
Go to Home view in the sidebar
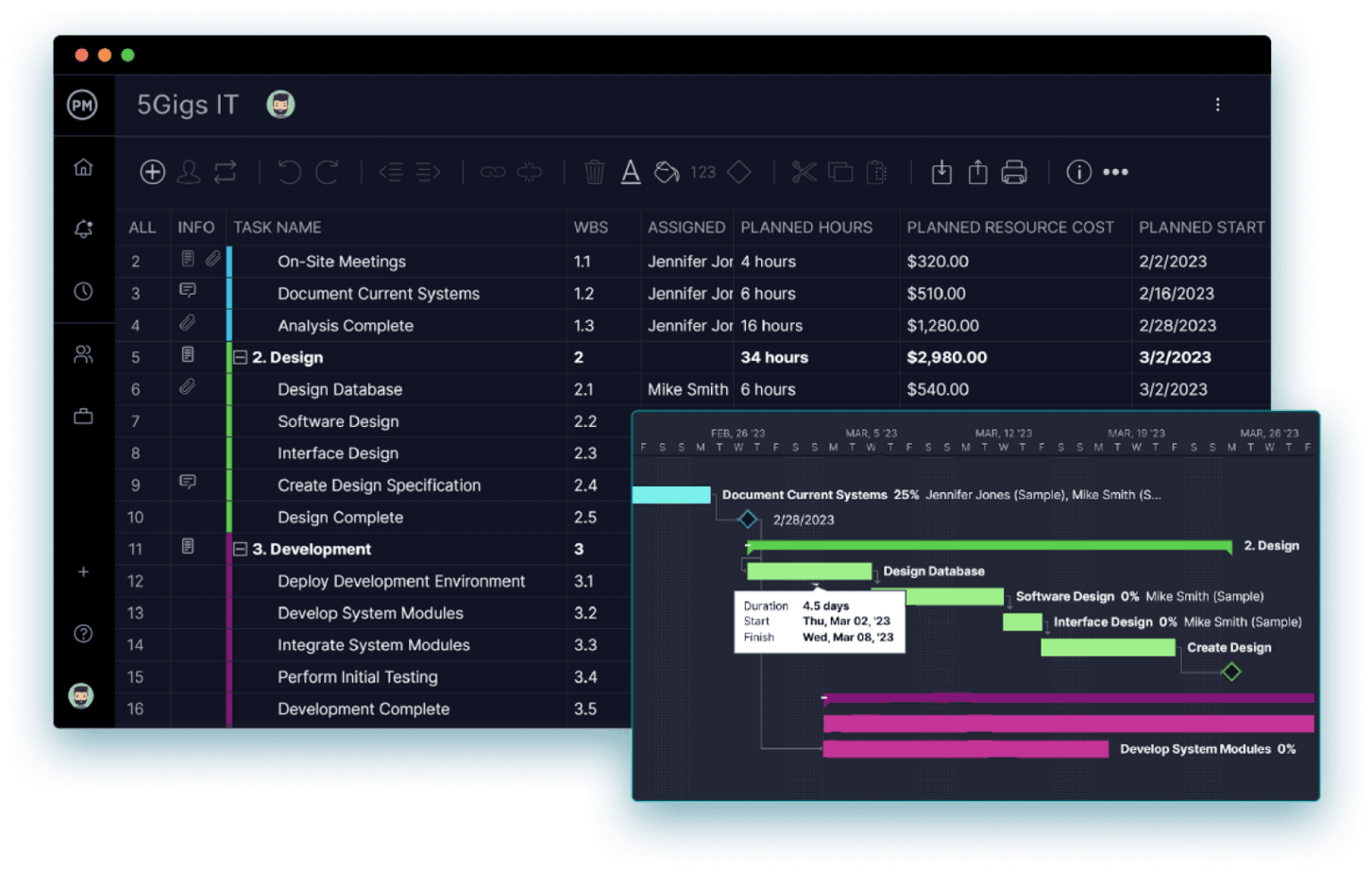point(83,166)
